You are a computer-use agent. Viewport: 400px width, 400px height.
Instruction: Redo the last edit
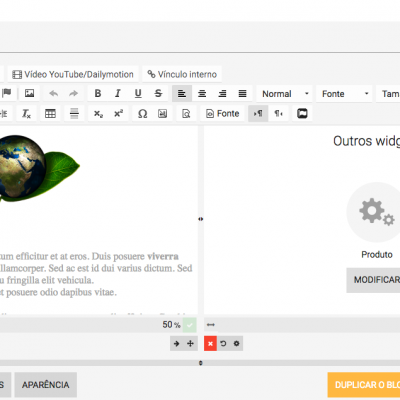point(73,93)
